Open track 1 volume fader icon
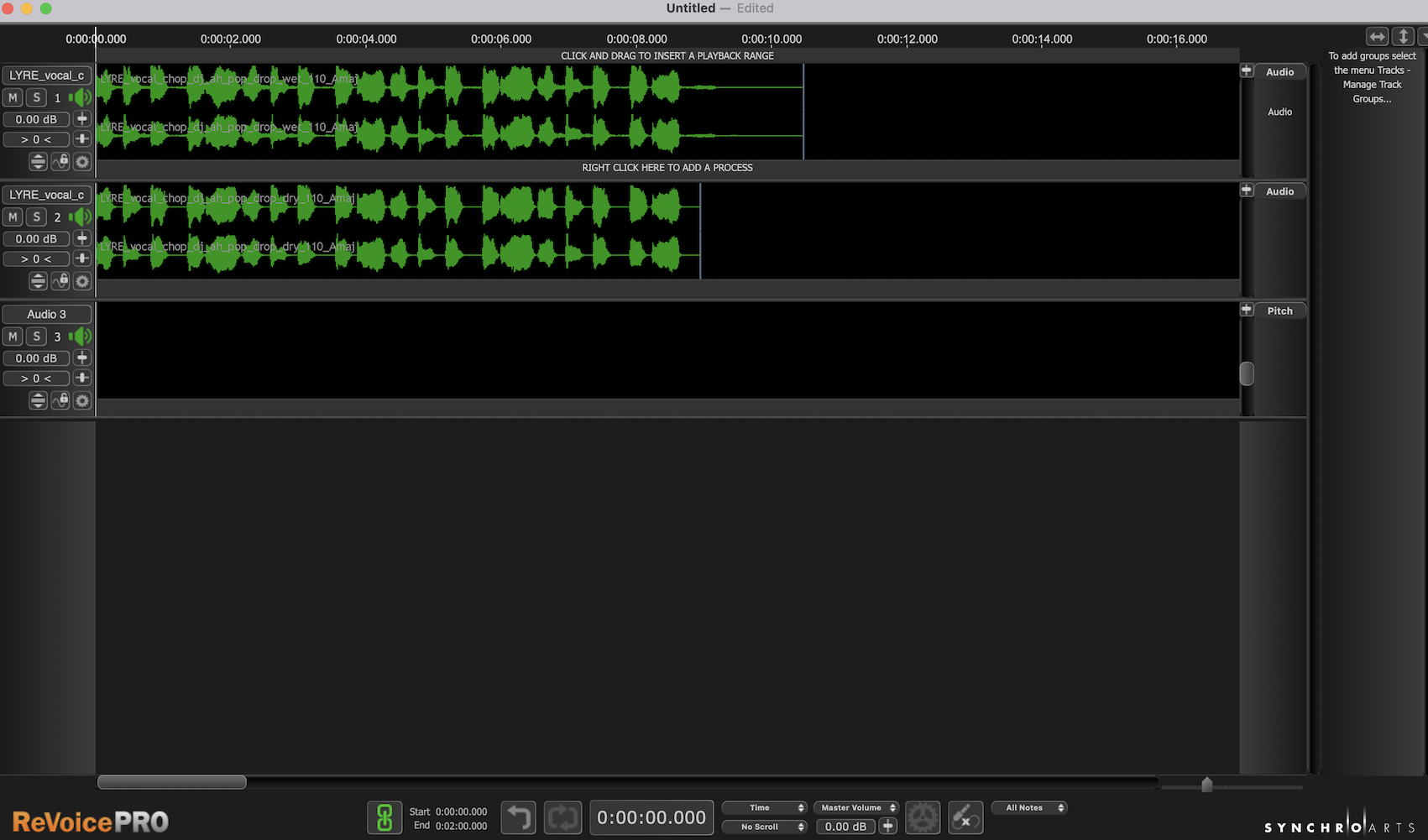The width and height of the screenshot is (1428, 840). (x=82, y=119)
